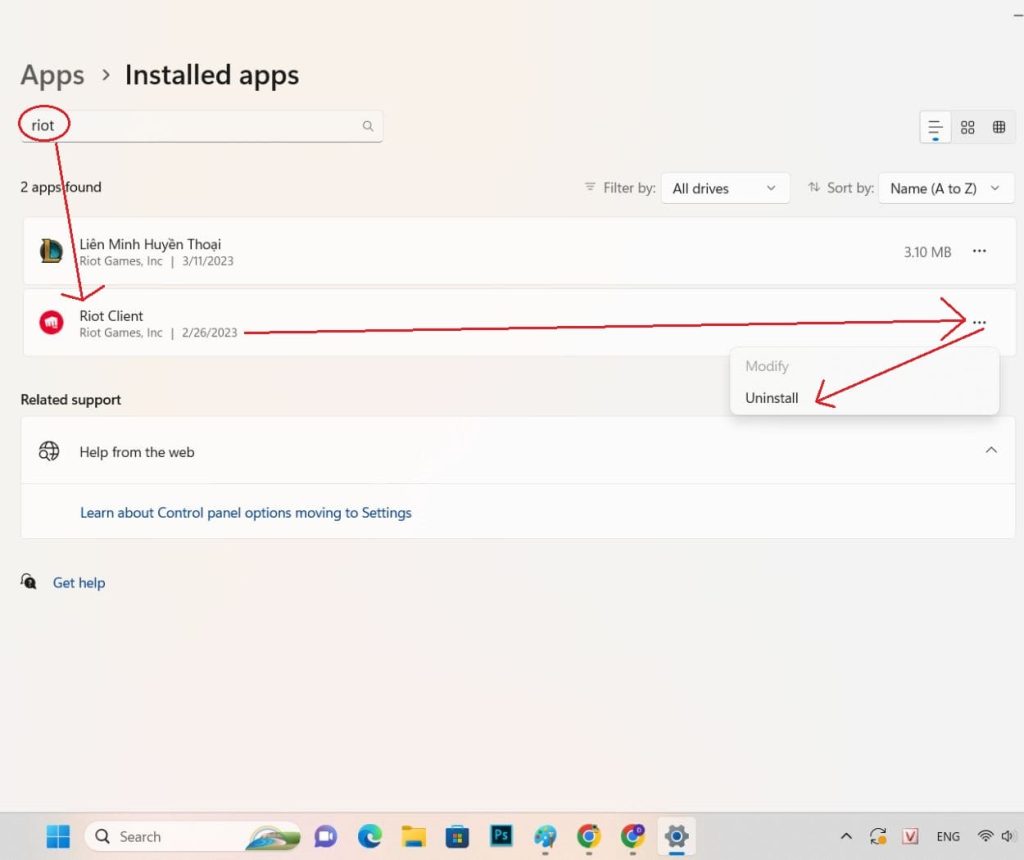Image resolution: width=1024 pixels, height=860 pixels.
Task: Click the 3.10 MB size value
Action: 927,252
